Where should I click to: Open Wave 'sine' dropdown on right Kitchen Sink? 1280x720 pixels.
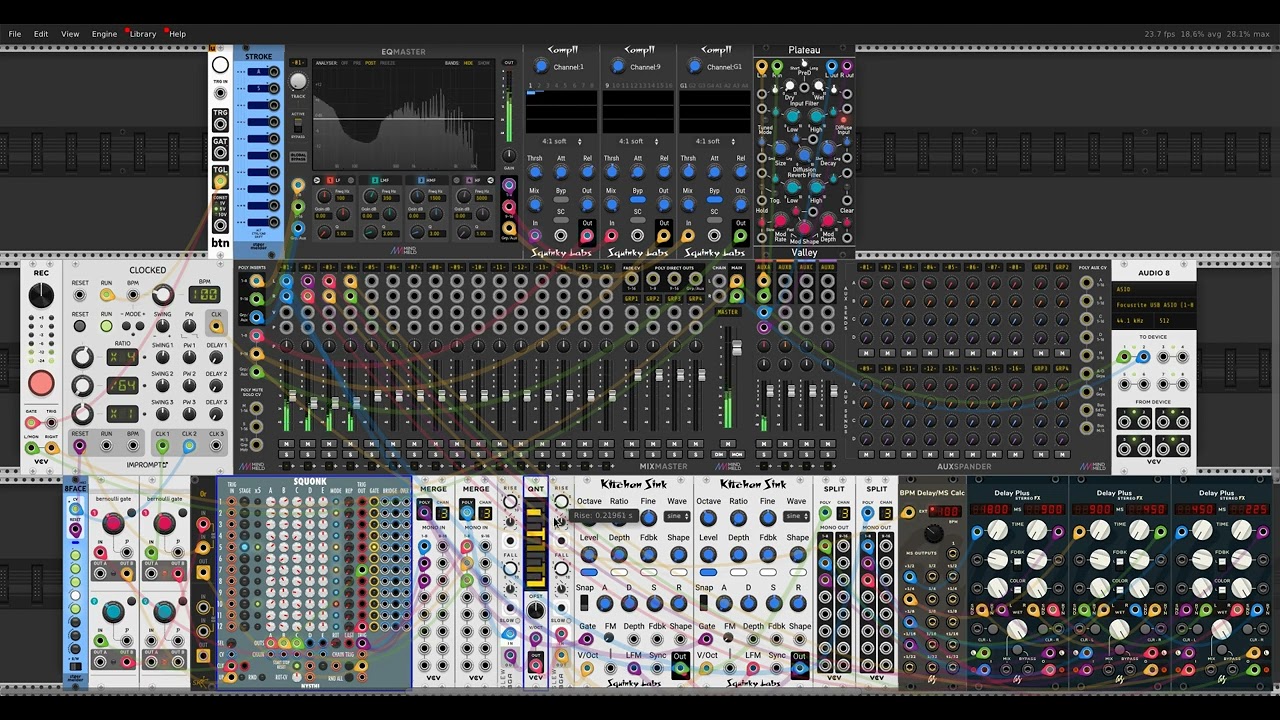tap(797, 517)
